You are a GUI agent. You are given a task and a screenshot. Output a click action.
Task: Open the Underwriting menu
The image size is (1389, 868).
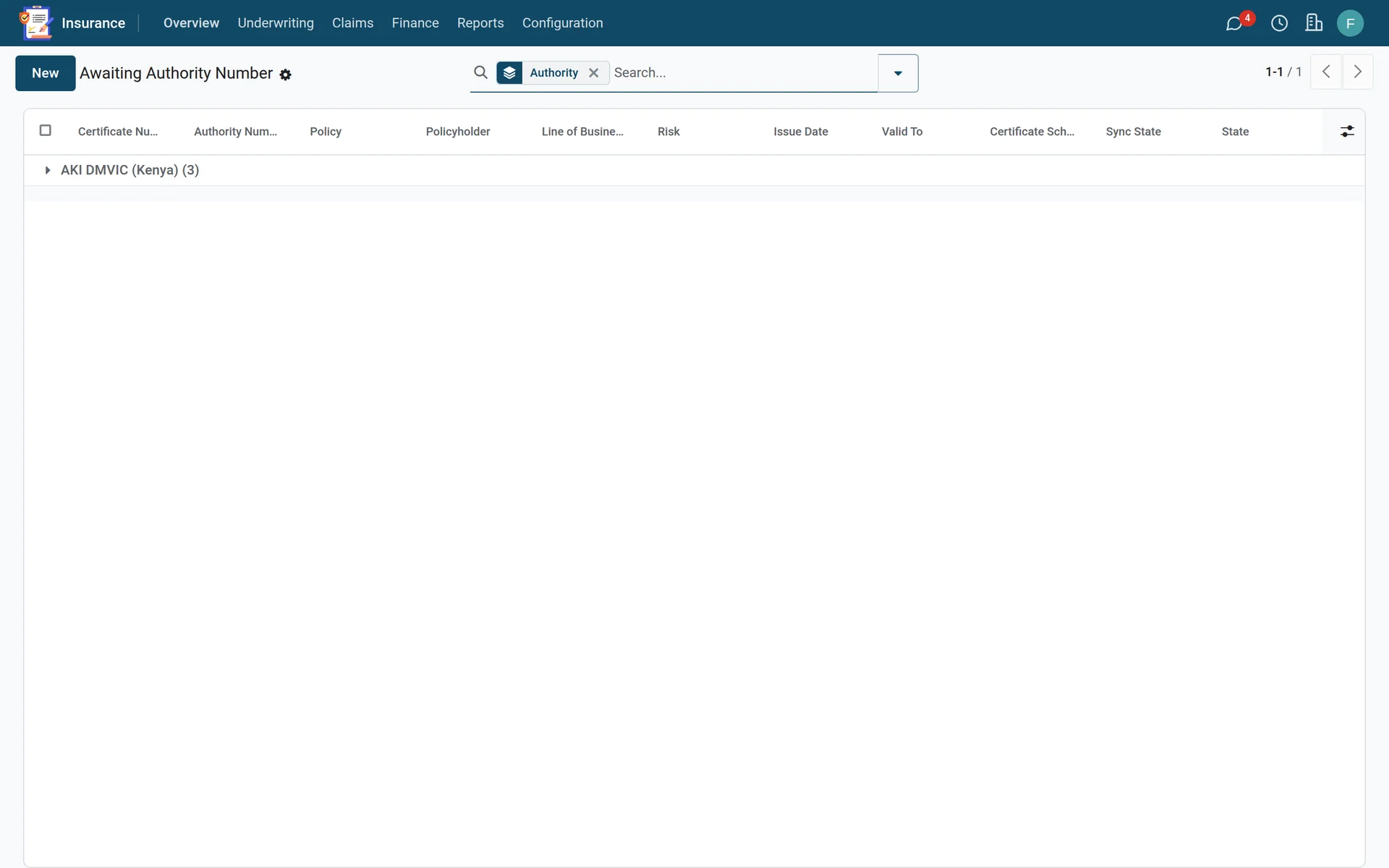point(276,23)
